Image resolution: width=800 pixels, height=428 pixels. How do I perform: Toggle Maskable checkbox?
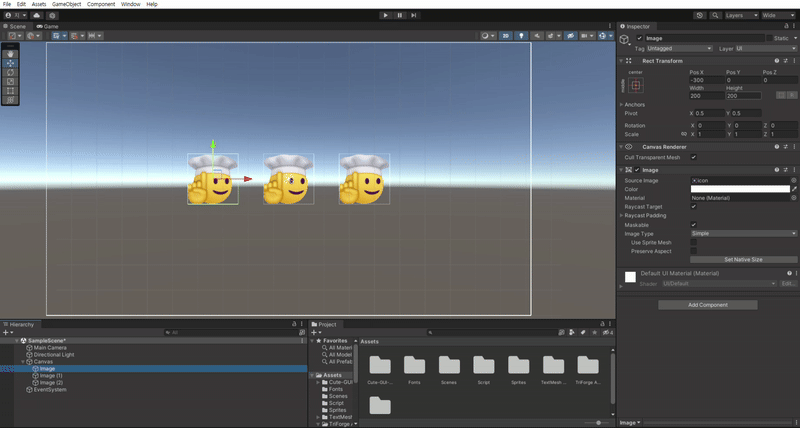coord(693,224)
